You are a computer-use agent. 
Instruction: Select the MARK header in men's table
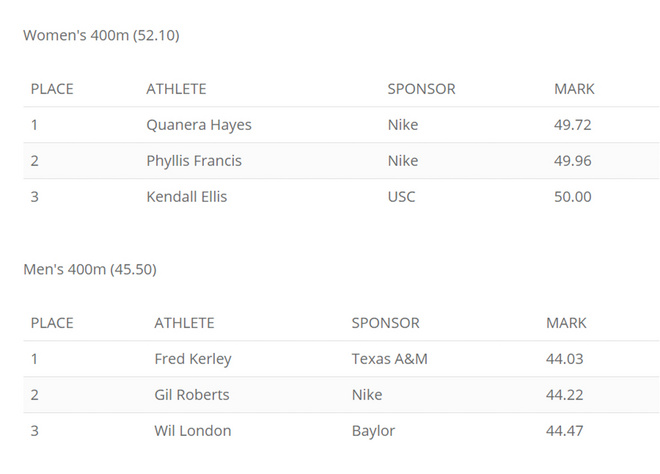566,323
